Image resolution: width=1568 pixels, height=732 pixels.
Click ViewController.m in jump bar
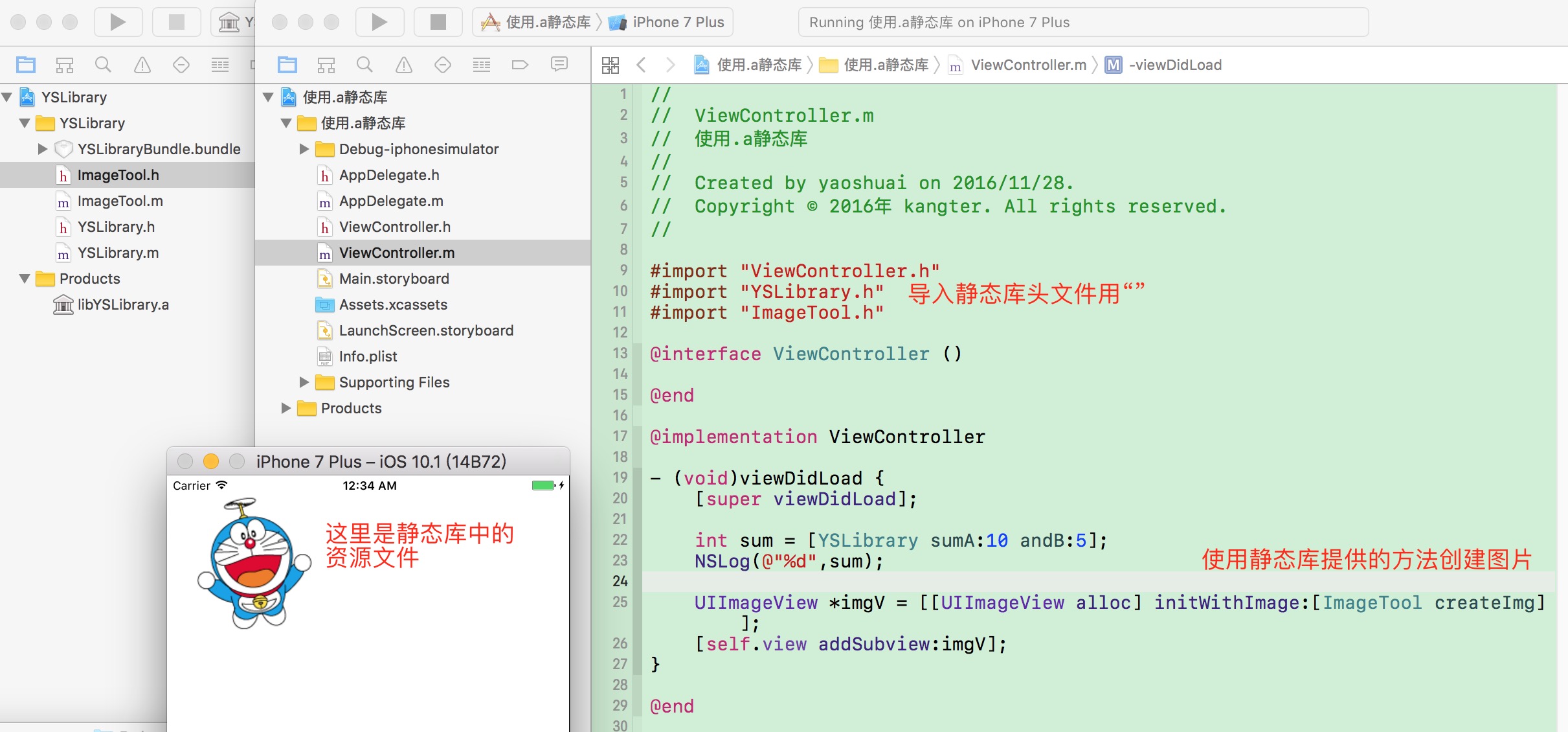[1017, 65]
